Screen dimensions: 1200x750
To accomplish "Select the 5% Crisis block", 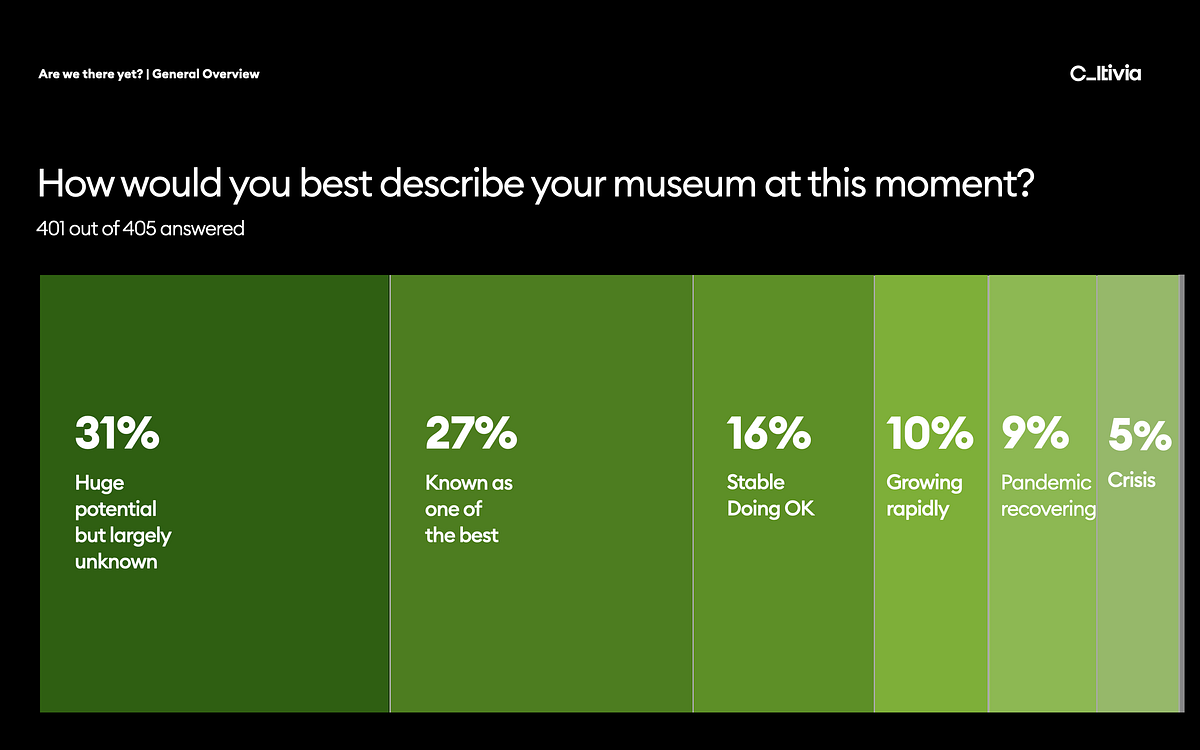I will [x=1138, y=493].
